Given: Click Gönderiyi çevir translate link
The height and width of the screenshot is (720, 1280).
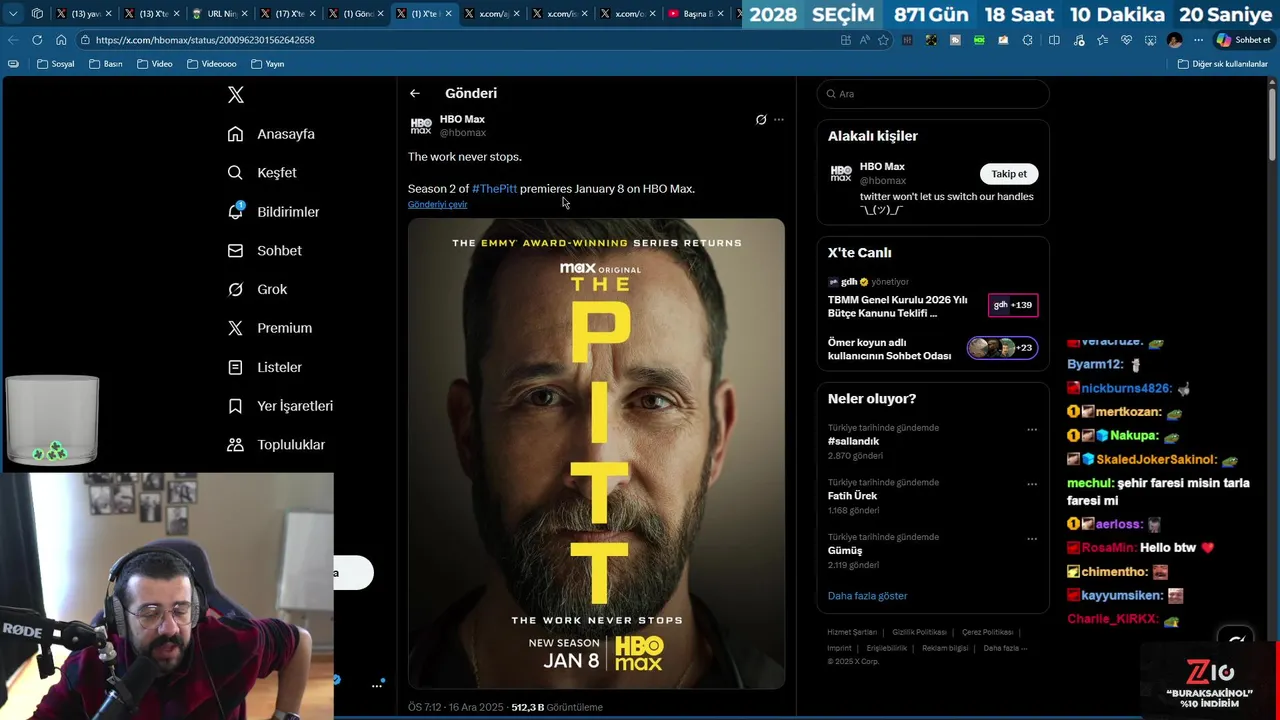Looking at the screenshot, I should coord(437,204).
